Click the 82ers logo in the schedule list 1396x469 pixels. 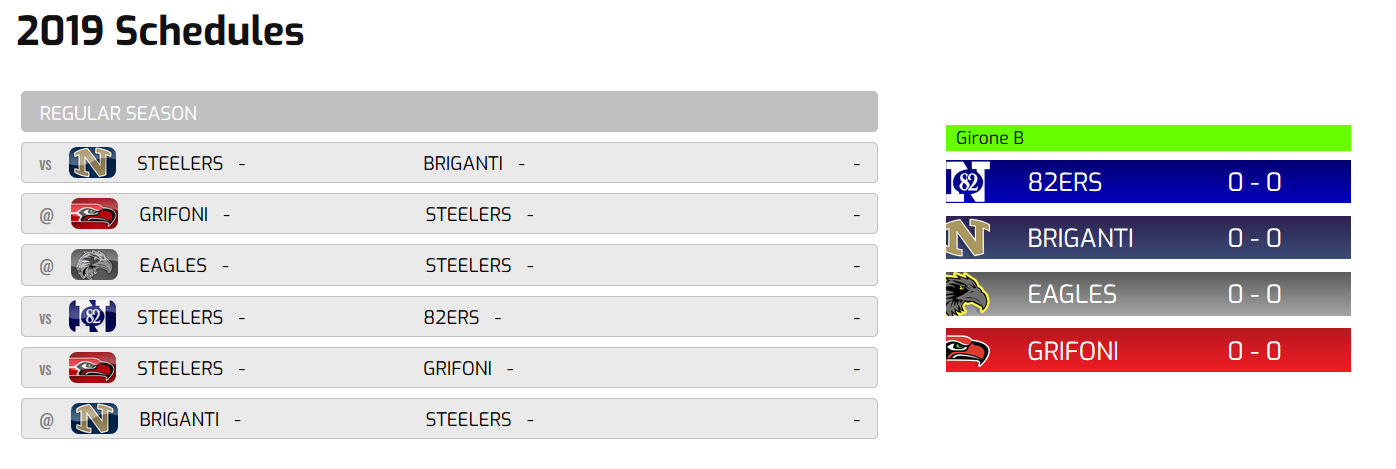point(93,316)
